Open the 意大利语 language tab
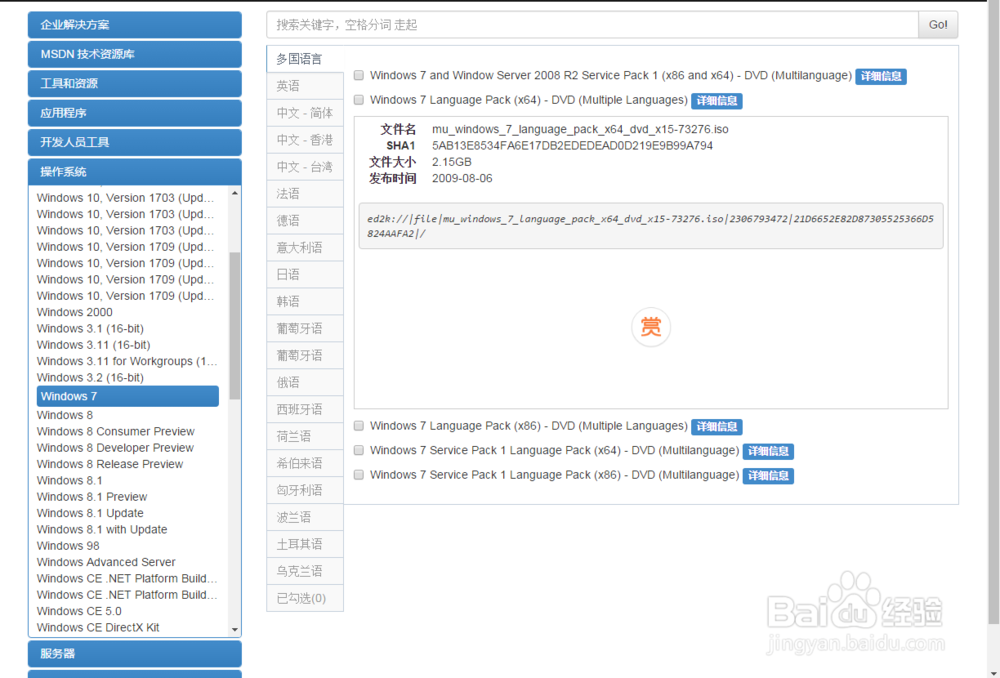This screenshot has width=1000, height=678. click(x=305, y=247)
